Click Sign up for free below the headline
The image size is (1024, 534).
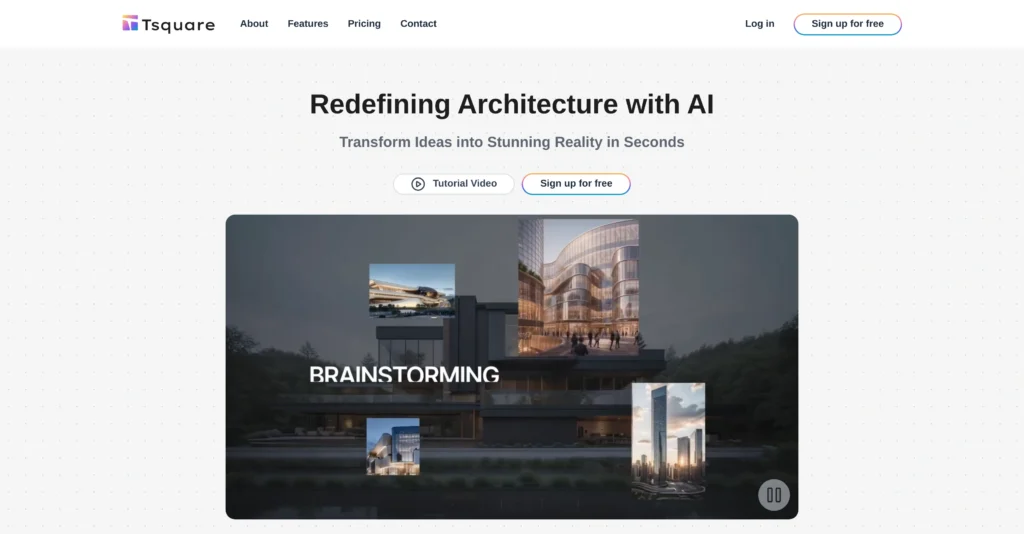pyautogui.click(x=576, y=184)
